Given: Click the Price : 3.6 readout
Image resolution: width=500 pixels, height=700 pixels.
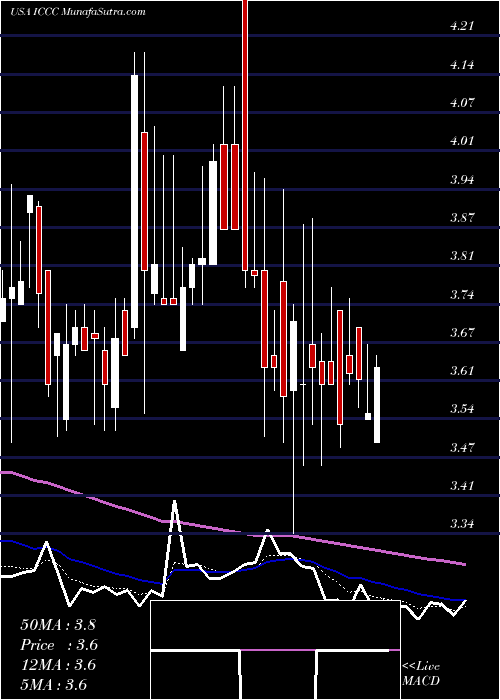Looking at the screenshot, I should click(59, 645).
